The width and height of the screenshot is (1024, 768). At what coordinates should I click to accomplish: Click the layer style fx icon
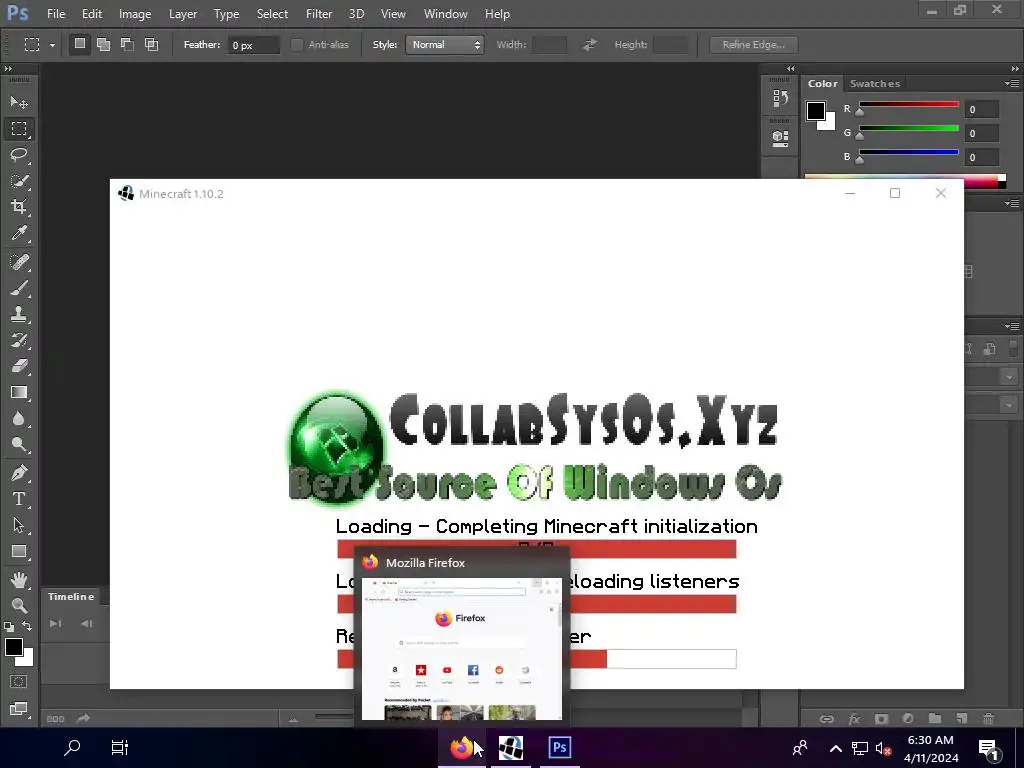point(854,718)
